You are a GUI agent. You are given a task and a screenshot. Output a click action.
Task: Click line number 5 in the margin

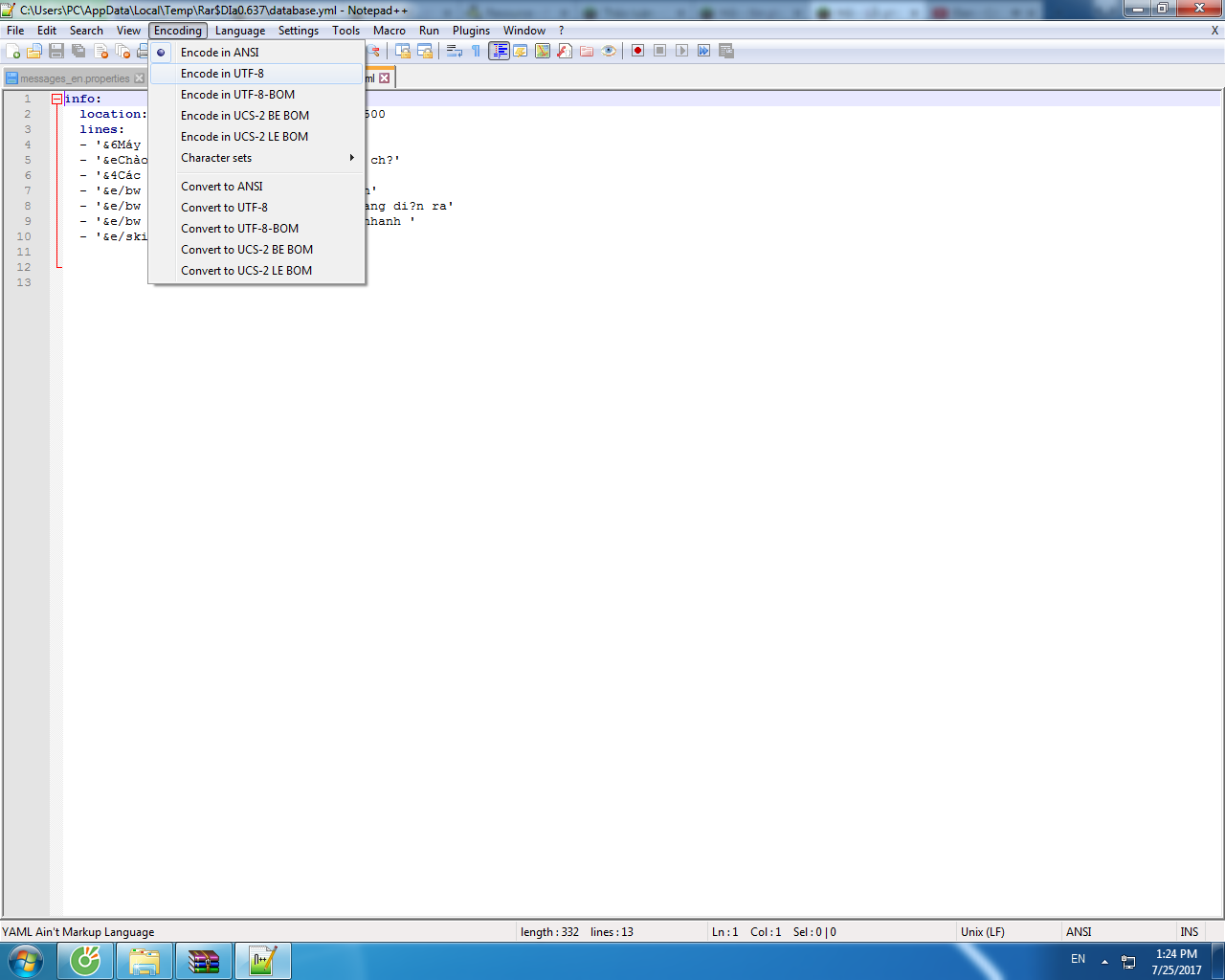pos(27,160)
